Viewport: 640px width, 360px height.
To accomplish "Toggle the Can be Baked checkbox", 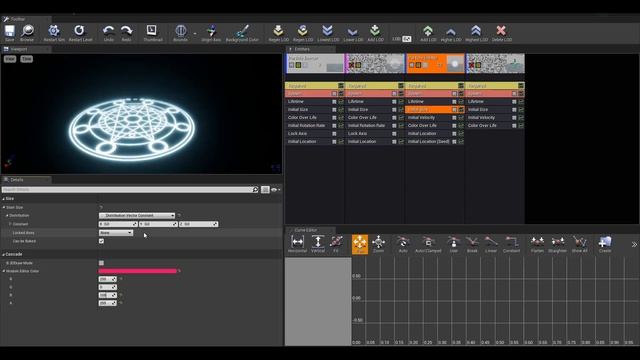I will 101,241.
